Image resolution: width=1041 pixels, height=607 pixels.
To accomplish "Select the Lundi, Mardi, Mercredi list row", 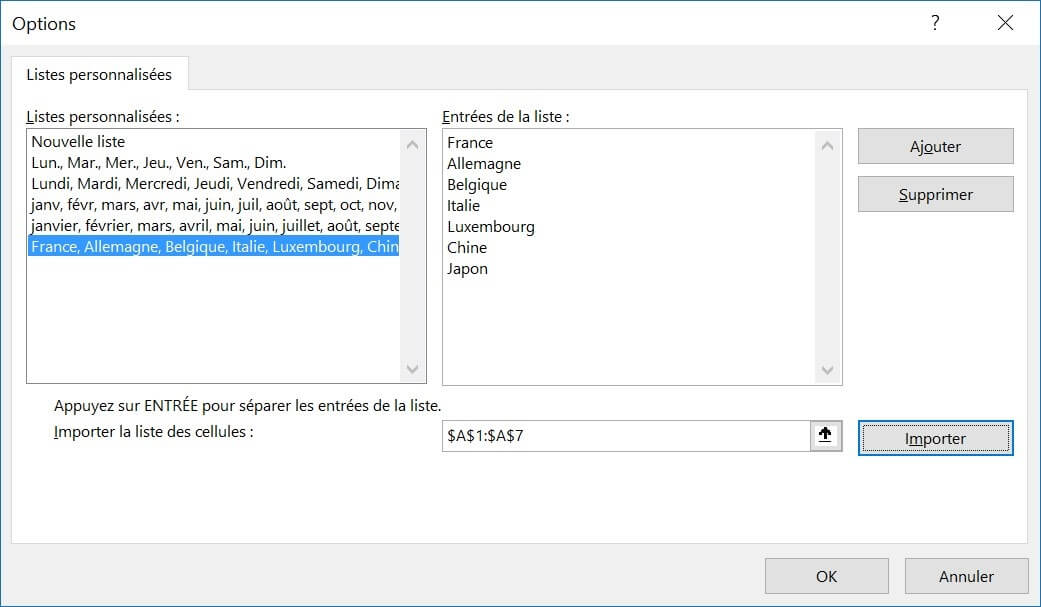I will click(214, 183).
